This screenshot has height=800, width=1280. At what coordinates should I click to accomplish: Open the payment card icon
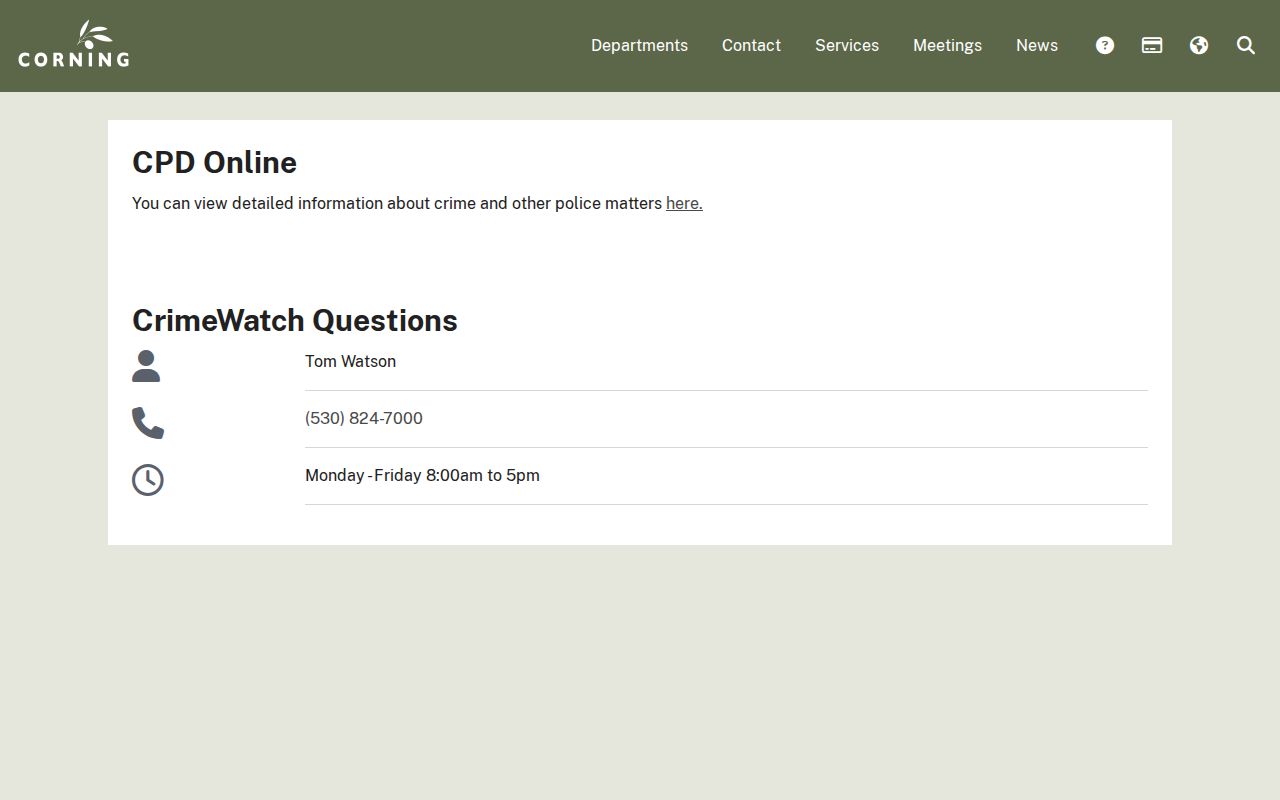point(1152,45)
